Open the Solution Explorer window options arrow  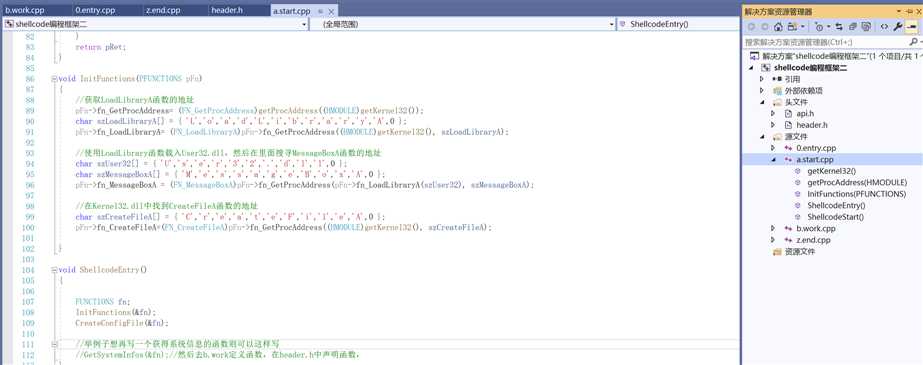(x=899, y=11)
